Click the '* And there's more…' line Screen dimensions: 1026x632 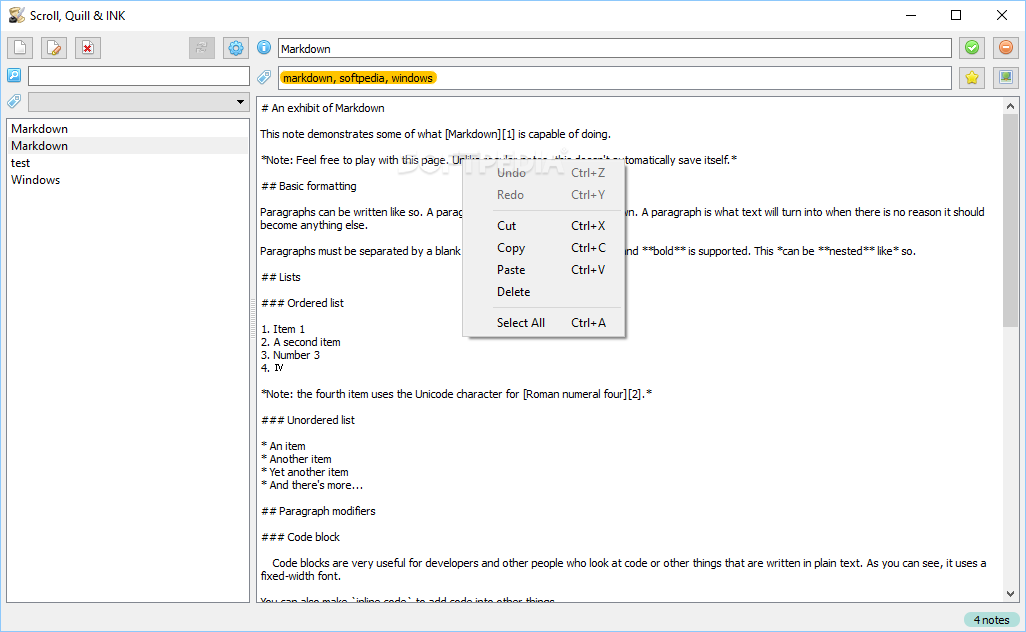311,485
